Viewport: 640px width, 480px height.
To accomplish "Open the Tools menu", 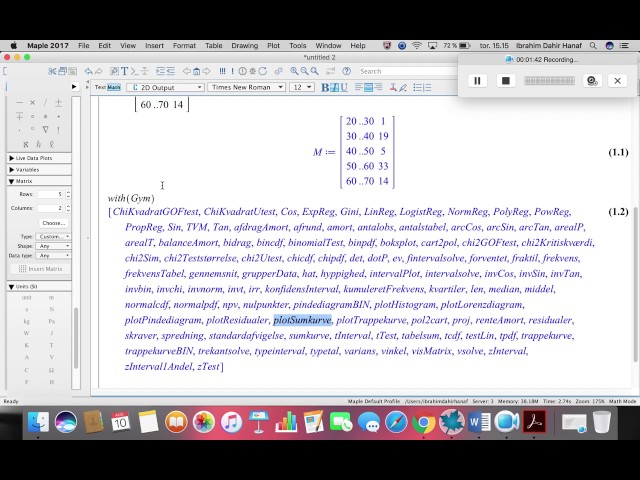I will pos(298,46).
